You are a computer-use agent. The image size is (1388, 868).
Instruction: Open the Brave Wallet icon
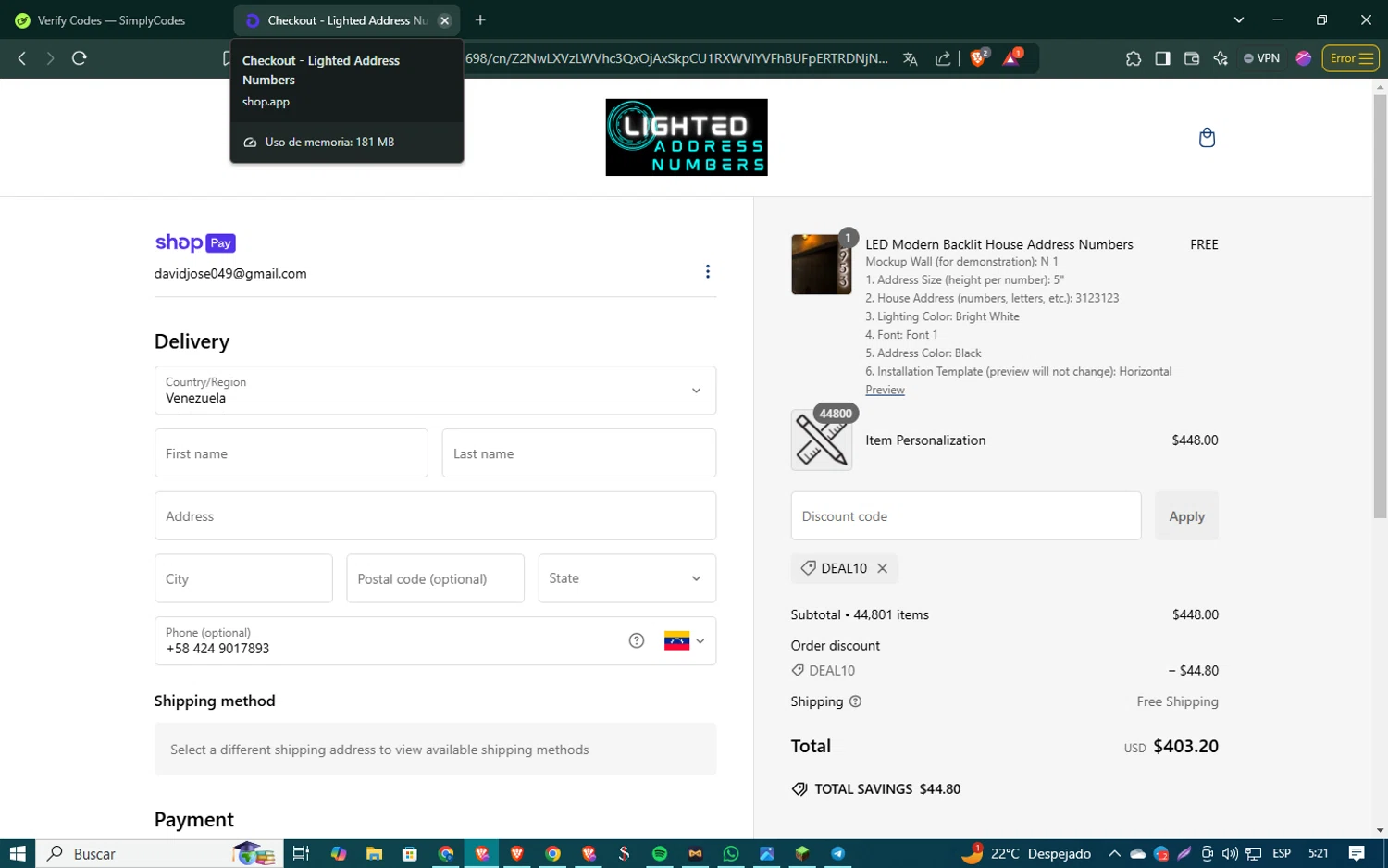tap(1192, 58)
